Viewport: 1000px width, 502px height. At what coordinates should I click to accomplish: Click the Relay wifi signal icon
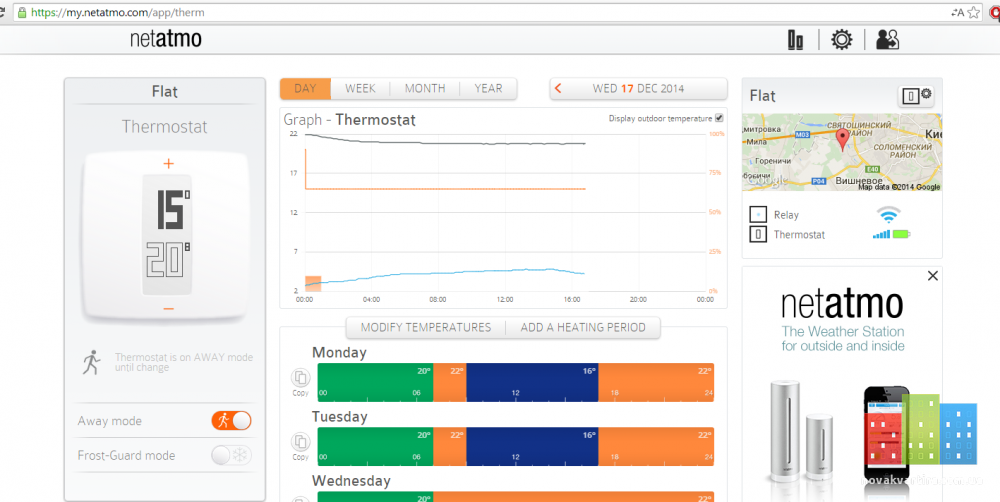click(888, 213)
